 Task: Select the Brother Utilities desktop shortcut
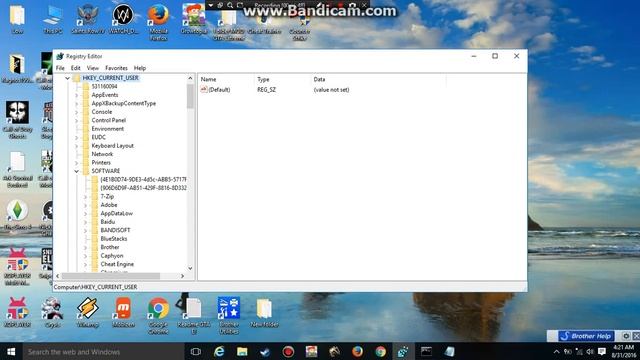click(229, 316)
